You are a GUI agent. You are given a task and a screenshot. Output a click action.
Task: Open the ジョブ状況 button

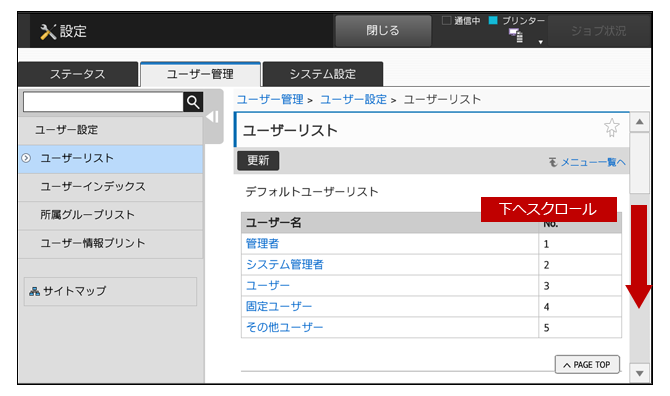(x=598, y=31)
